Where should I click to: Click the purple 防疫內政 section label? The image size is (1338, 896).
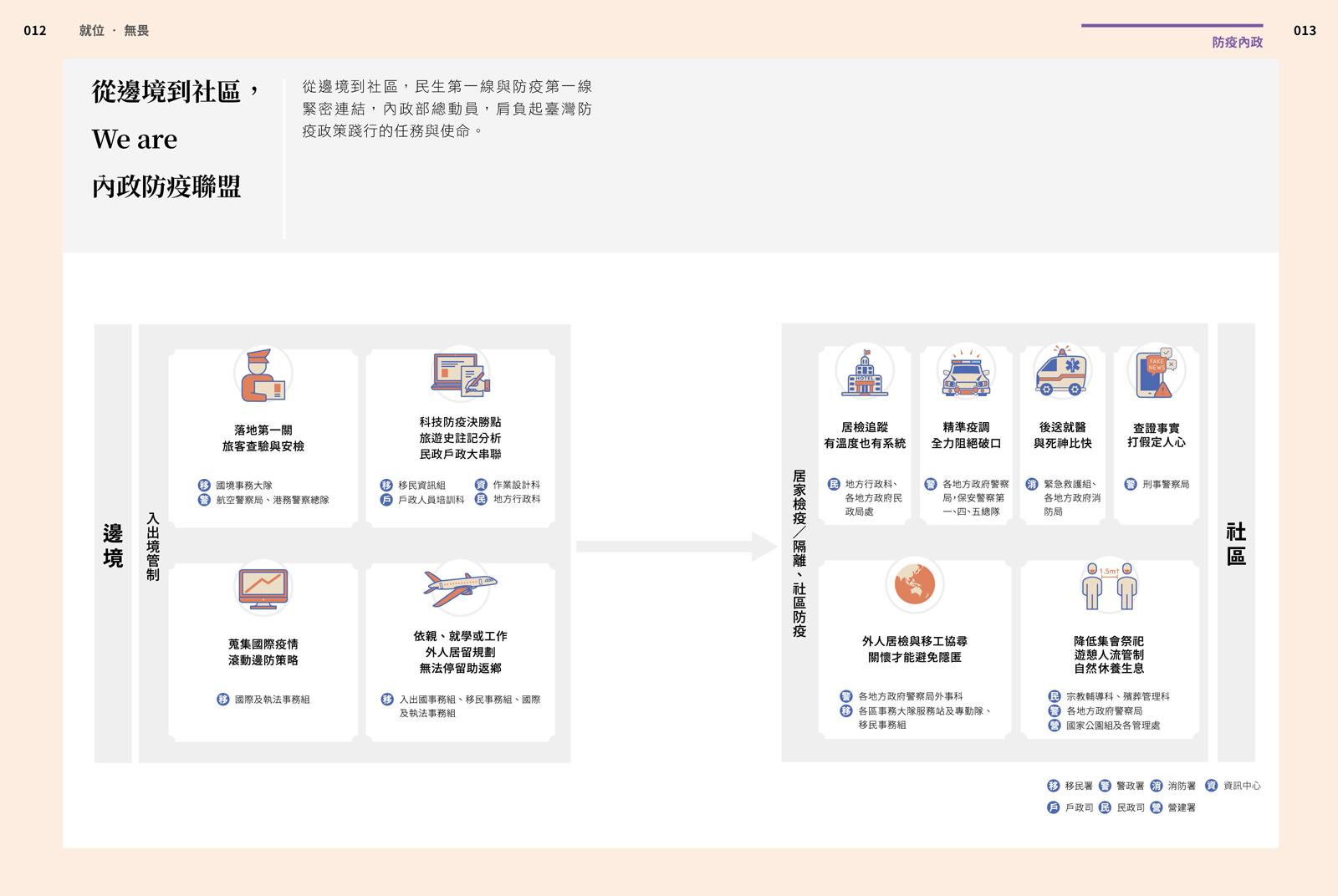[1238, 42]
